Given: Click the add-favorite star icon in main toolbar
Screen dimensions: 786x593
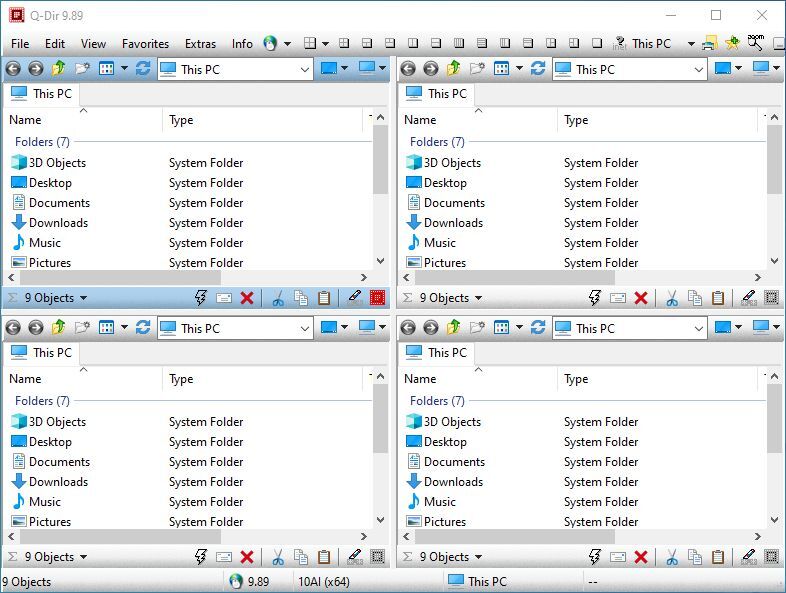Looking at the screenshot, I should coord(732,43).
